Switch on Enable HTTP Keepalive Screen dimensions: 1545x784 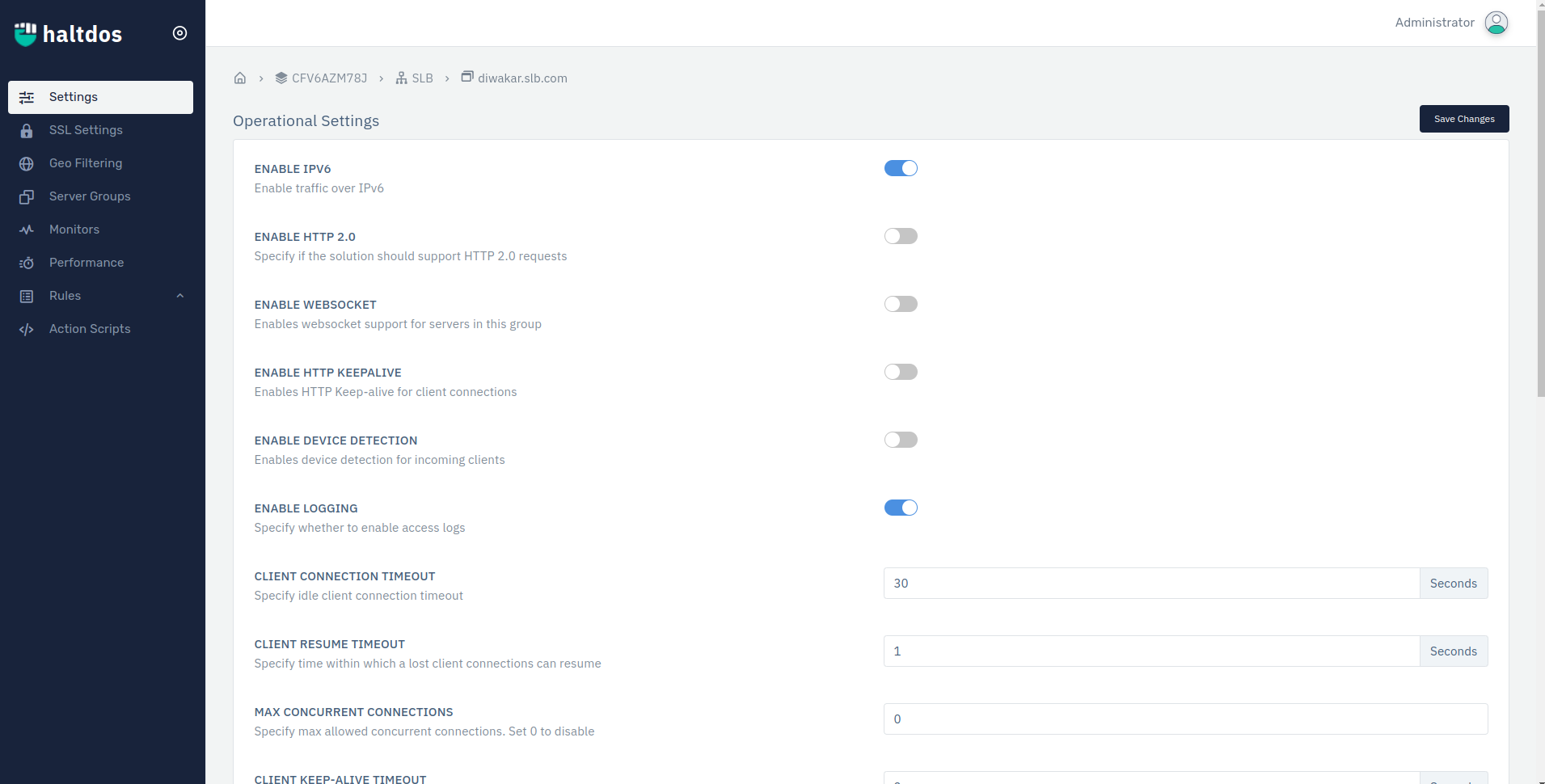point(901,372)
